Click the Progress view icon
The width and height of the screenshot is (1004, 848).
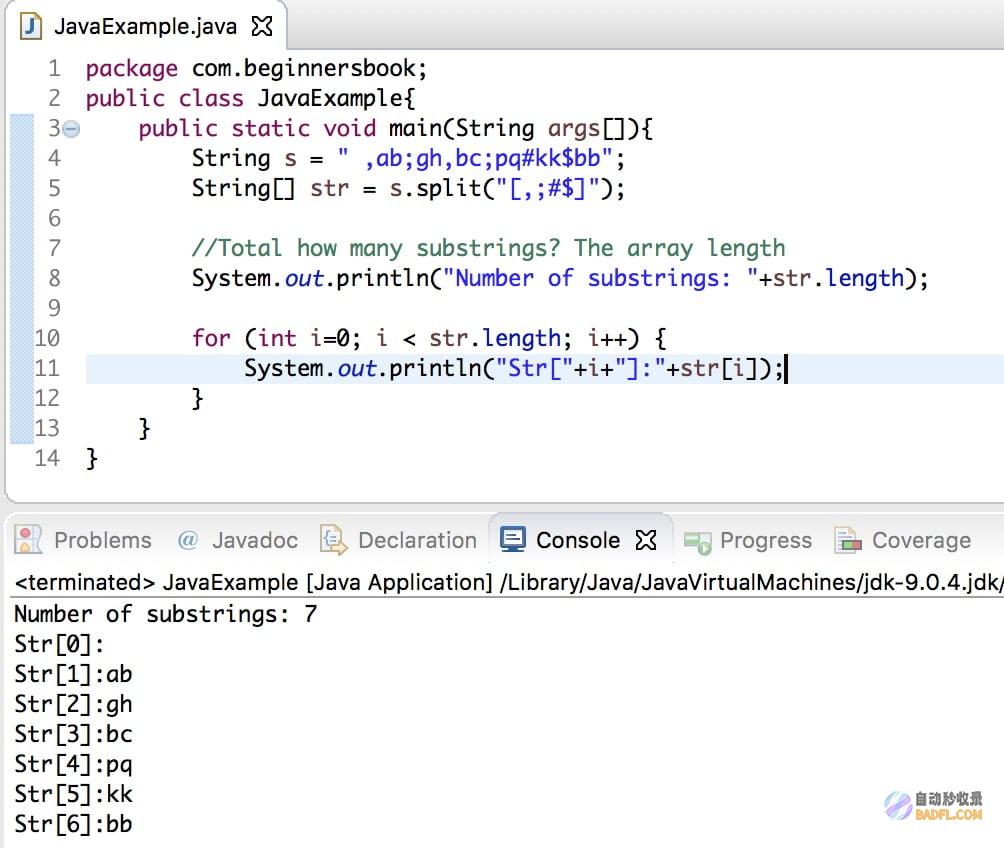697,542
